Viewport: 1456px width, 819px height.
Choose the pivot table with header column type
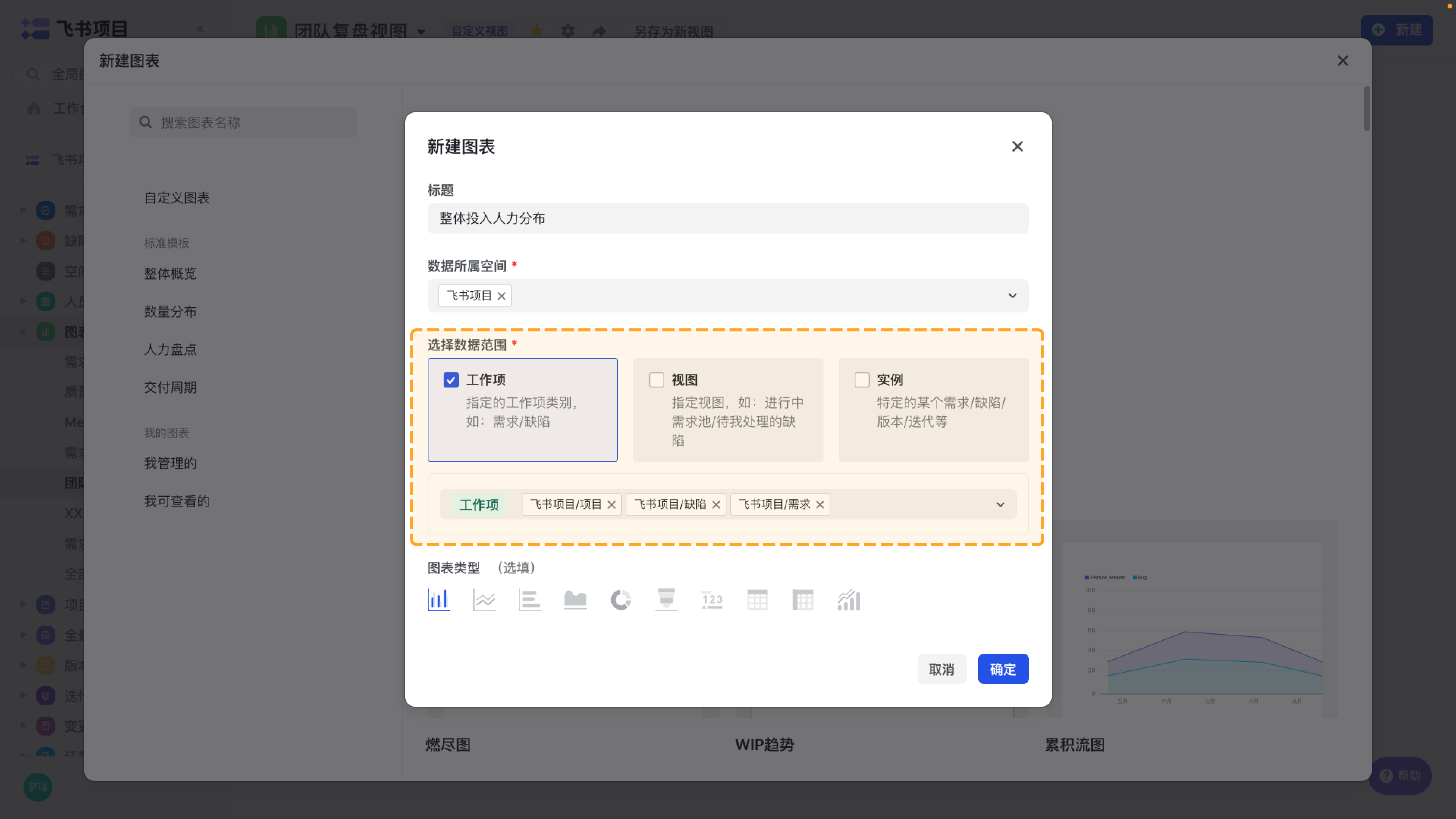803,600
